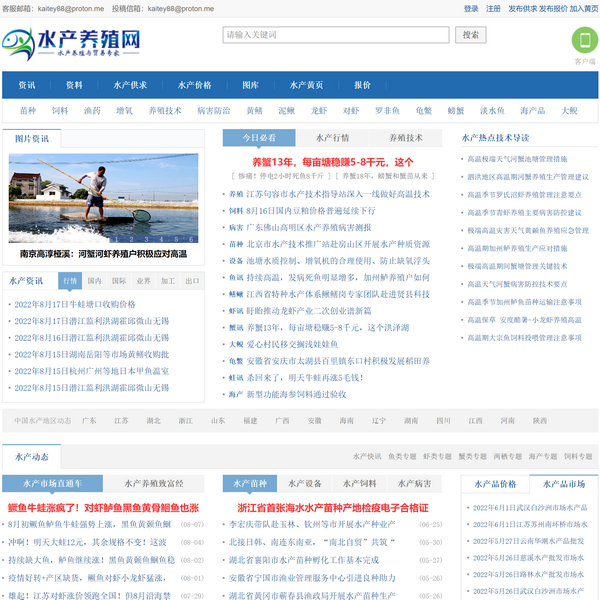Select the 出口 tab under 水产资讯
This screenshot has width=600, height=600.
[191, 281]
